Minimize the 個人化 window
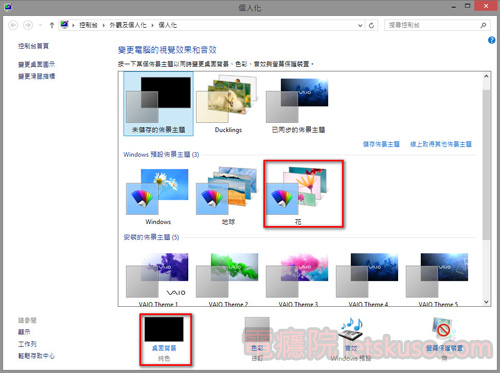The width and height of the screenshot is (500, 373). tap(454, 6)
